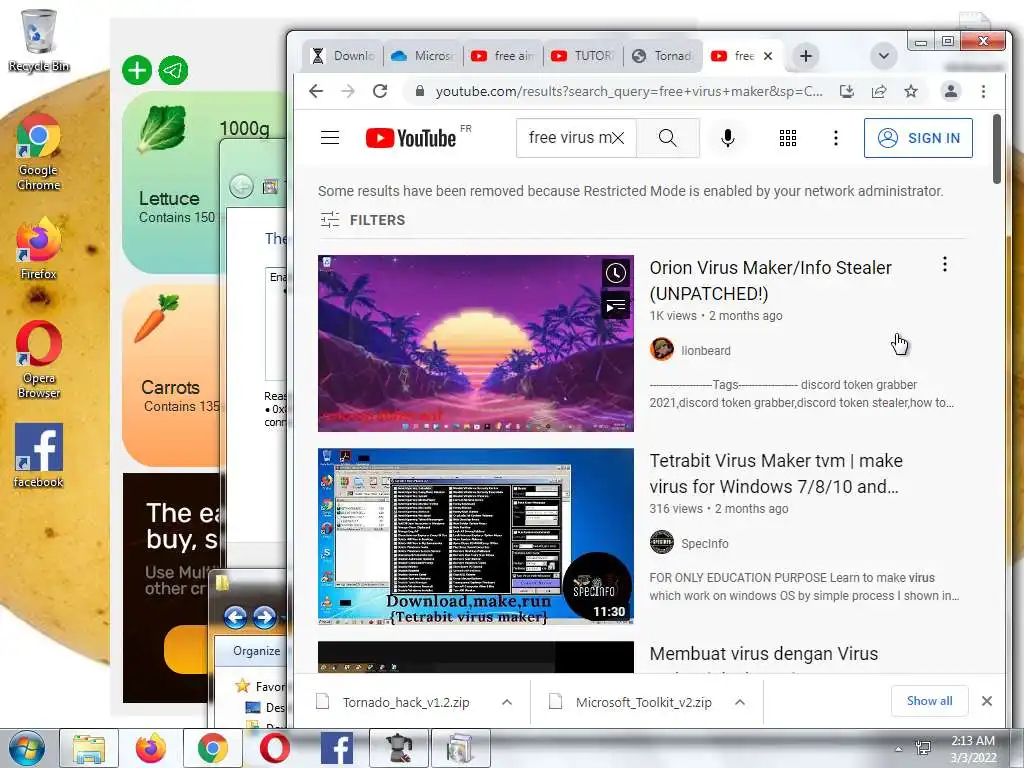
Task: Switch to the Tornad tab
Action: (x=662, y=56)
